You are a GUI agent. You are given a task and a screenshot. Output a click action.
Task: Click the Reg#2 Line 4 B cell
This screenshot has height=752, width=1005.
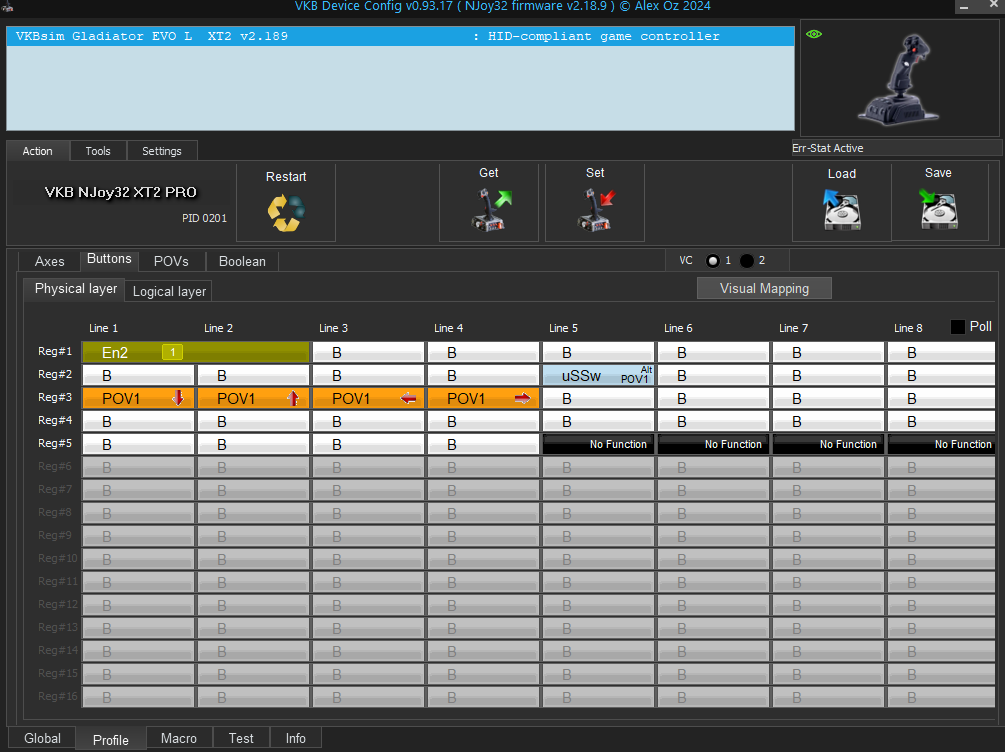[x=483, y=375]
